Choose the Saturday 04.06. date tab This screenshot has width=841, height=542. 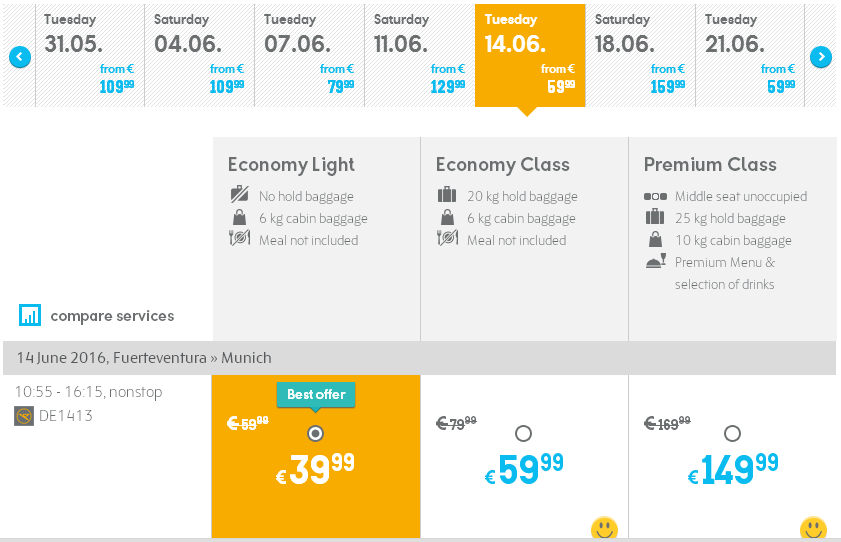(200, 56)
